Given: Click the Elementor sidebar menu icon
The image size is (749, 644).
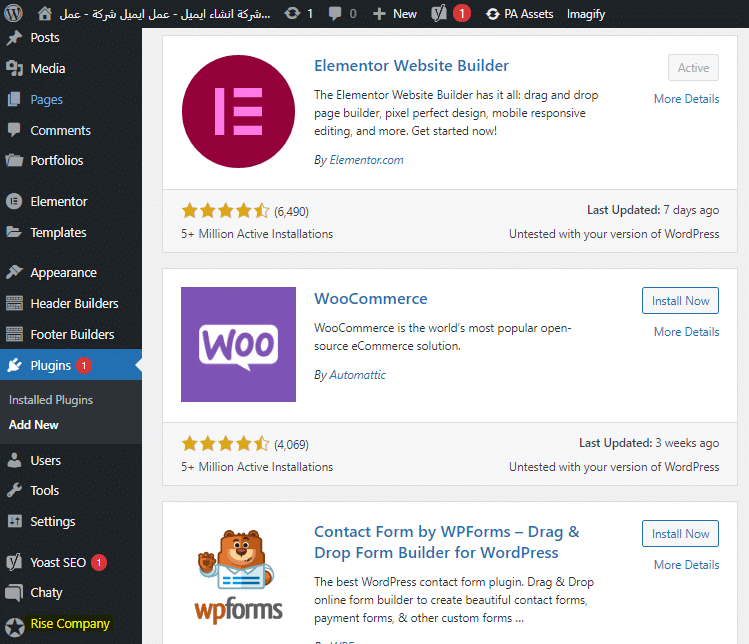Looking at the screenshot, I should (x=15, y=201).
